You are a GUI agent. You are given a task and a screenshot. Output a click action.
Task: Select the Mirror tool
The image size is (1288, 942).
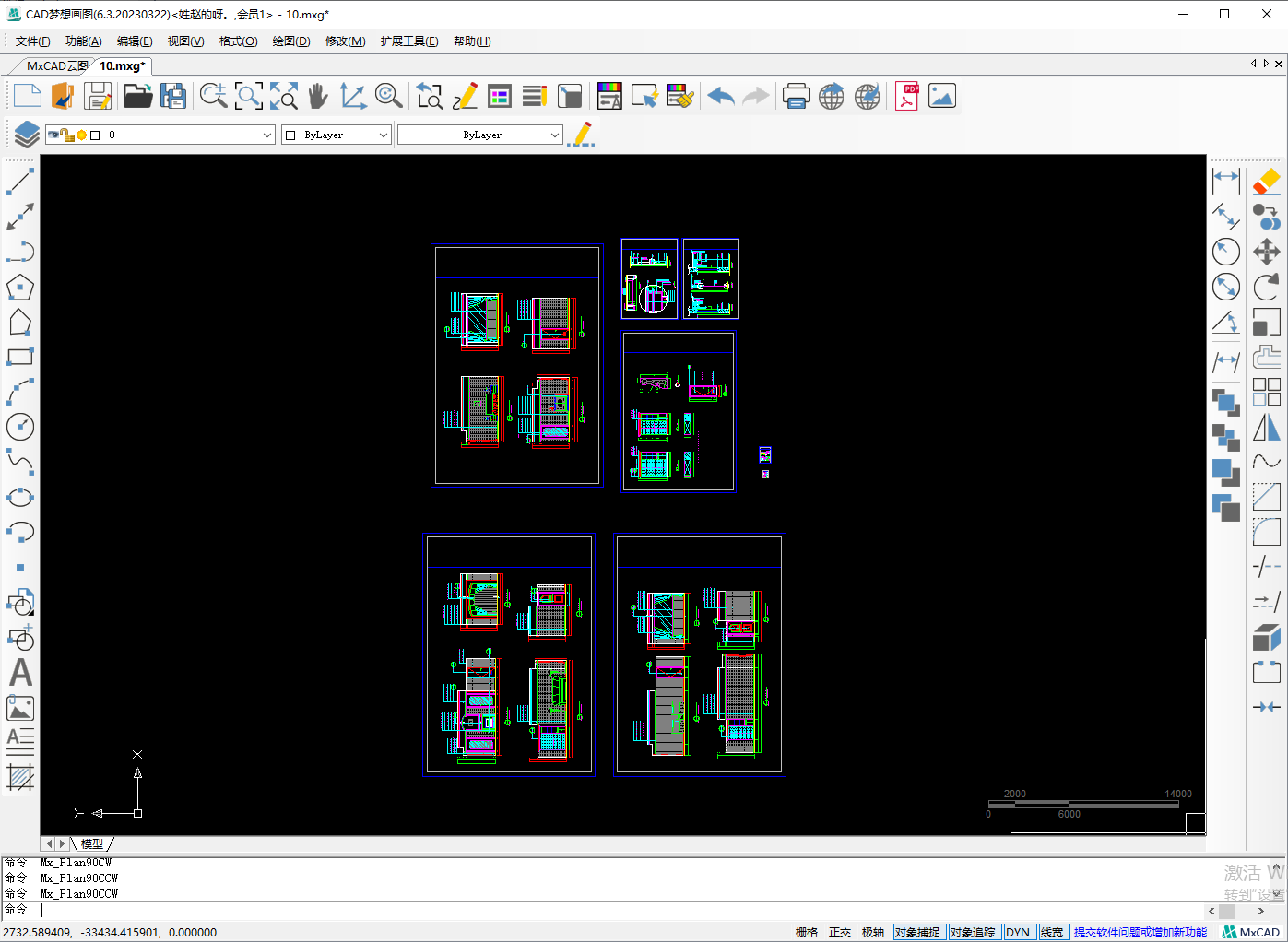[1267, 427]
